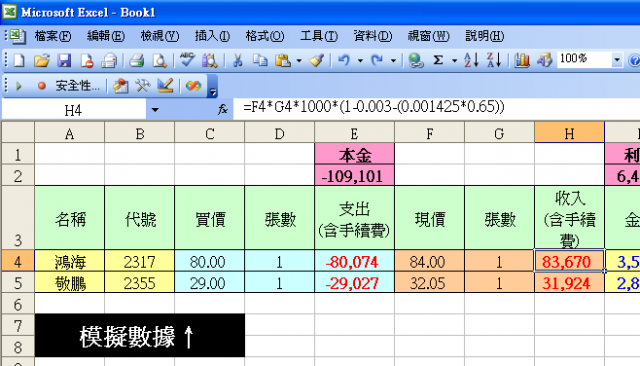
Task: Select pink cell showing -109,101
Action: (354, 176)
